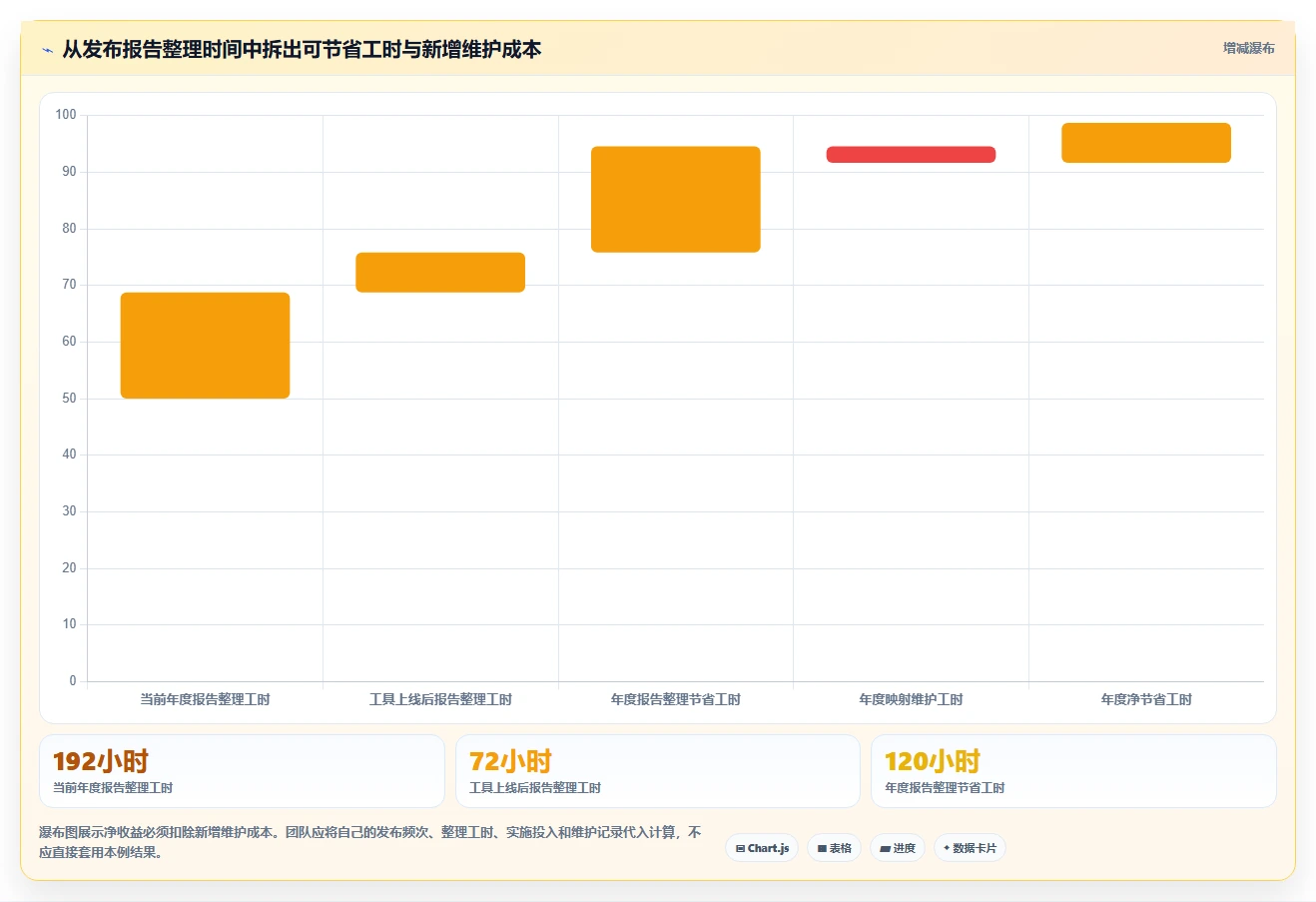Image resolution: width=1316 pixels, height=902 pixels.
Task: Click the y-axis value 50
Action: tap(69, 398)
